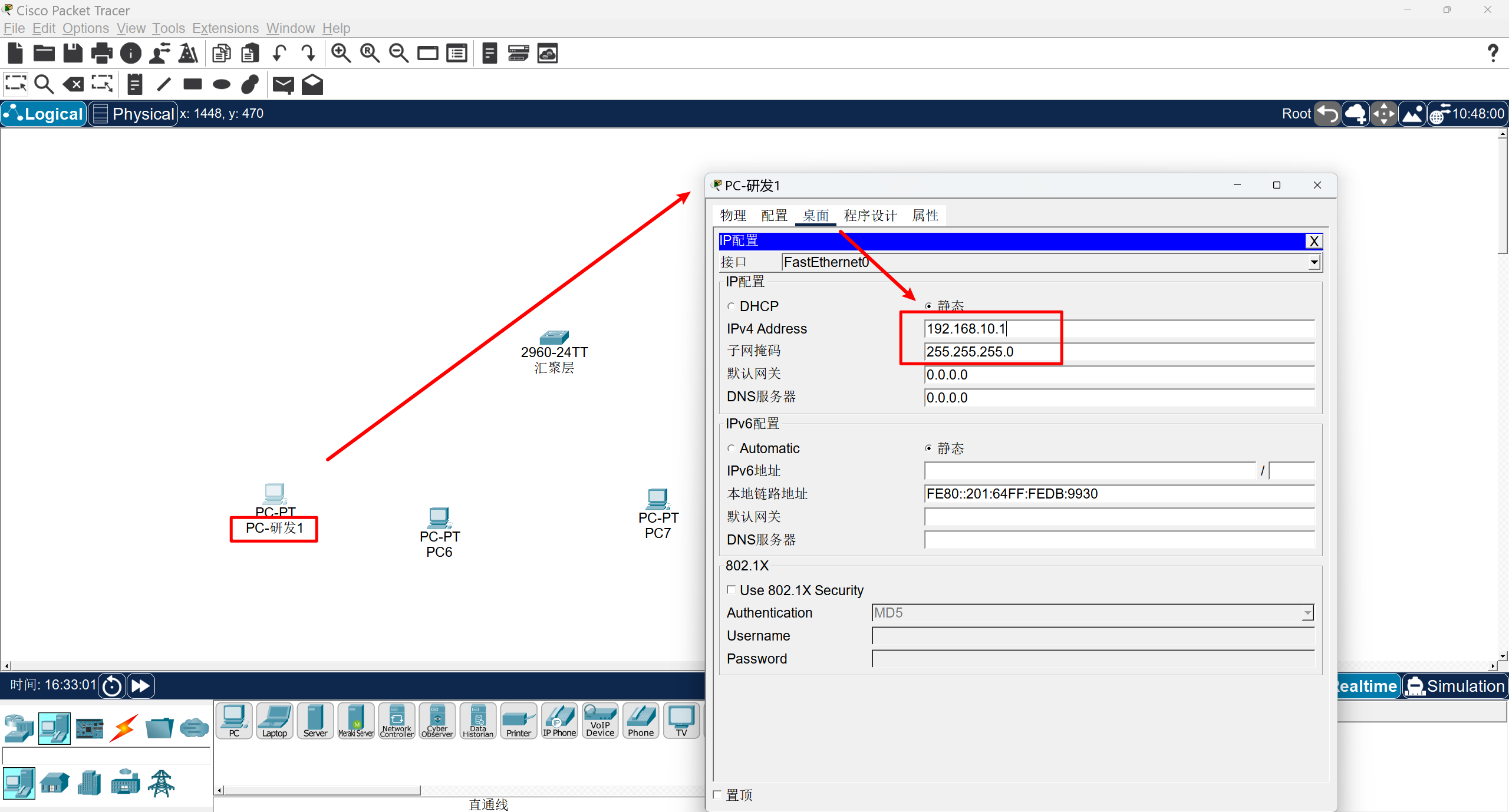This screenshot has width=1509, height=812.
Task: Open the Options menu
Action: click(85, 28)
